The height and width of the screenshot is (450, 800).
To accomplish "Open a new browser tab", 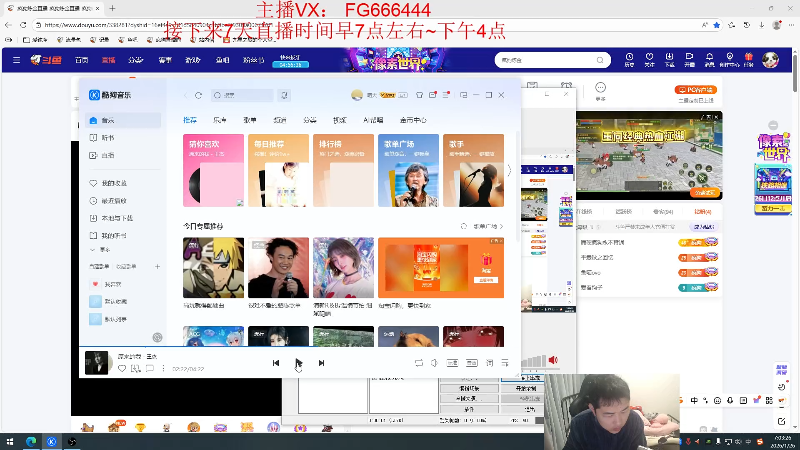I will 112,8.
